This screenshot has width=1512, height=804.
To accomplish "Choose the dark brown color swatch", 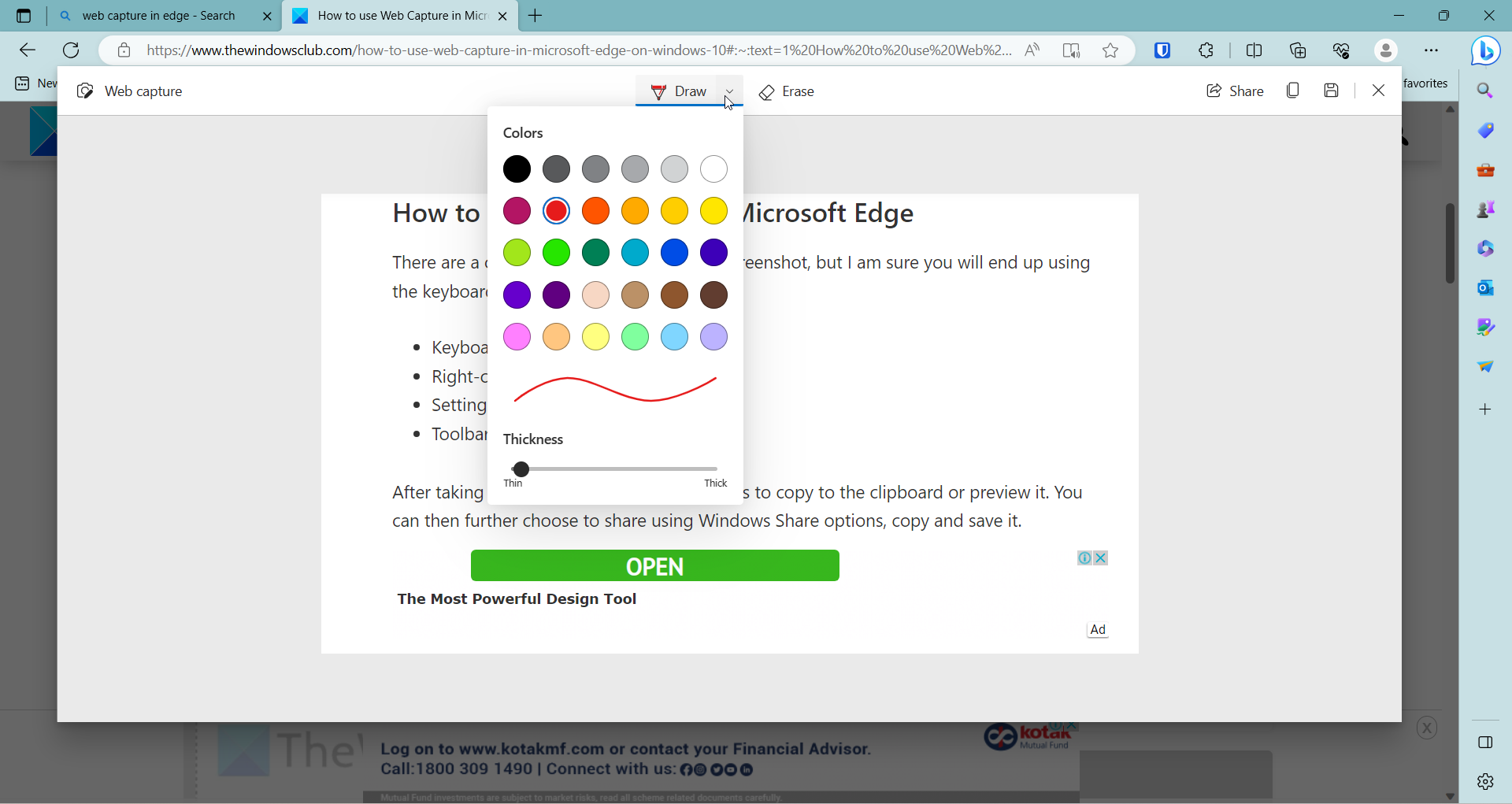I will coord(714,295).
